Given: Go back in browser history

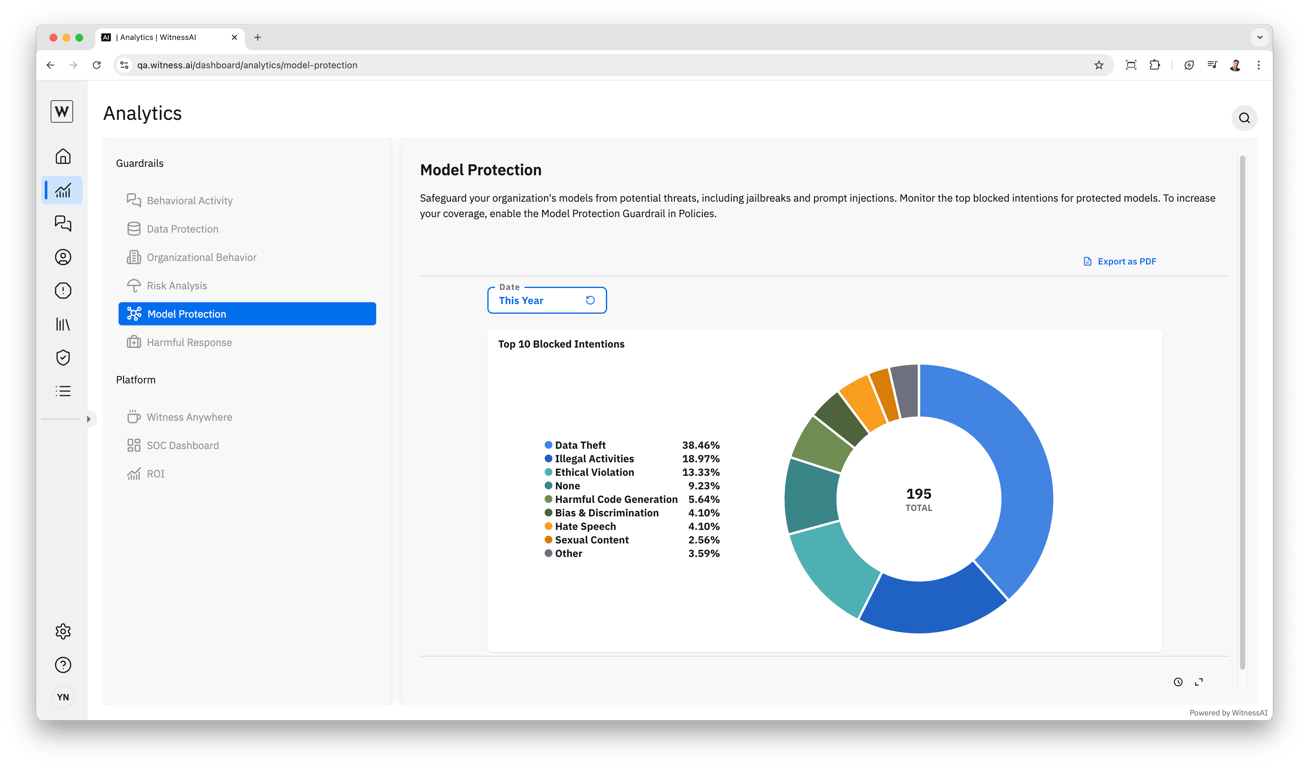Looking at the screenshot, I should coord(51,65).
